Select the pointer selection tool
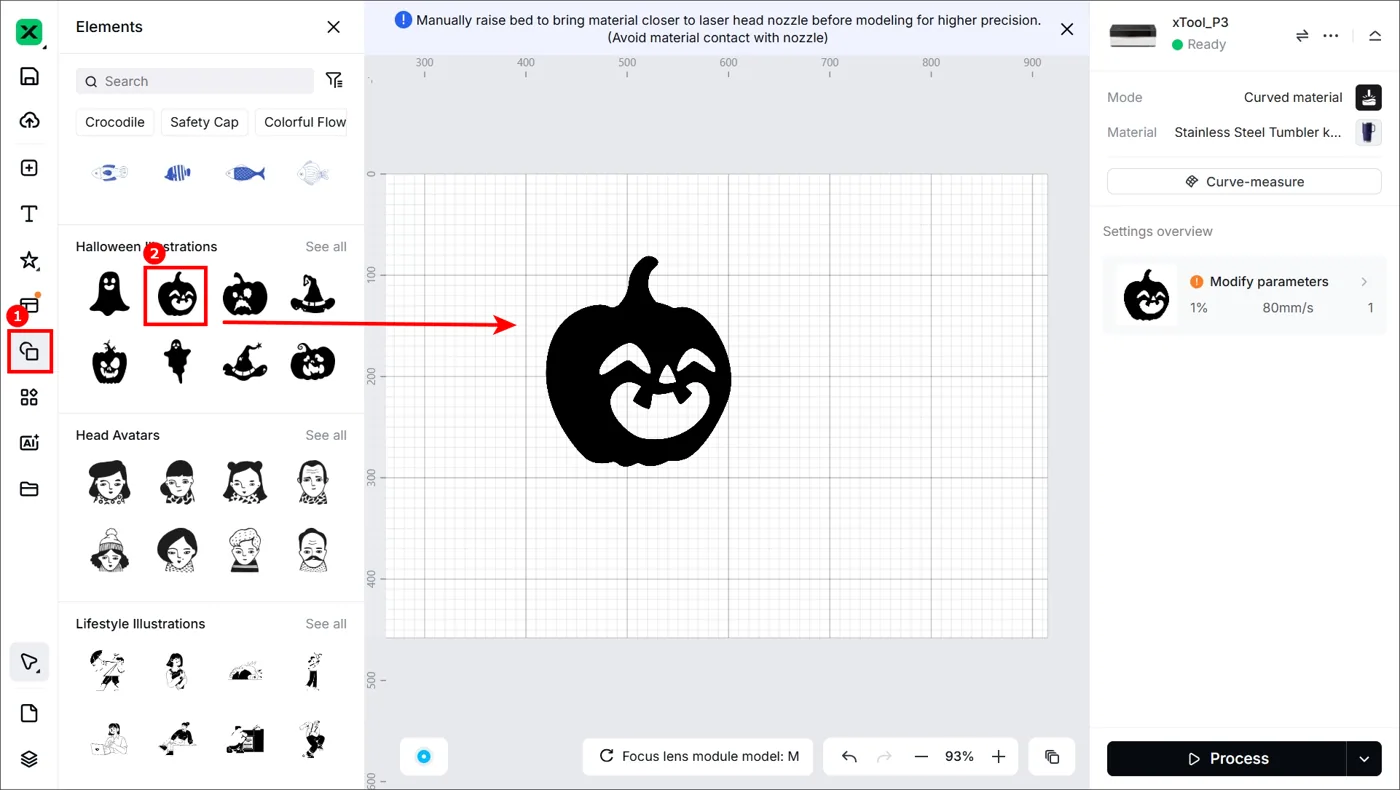Viewport: 1400px width, 790px height. (29, 662)
